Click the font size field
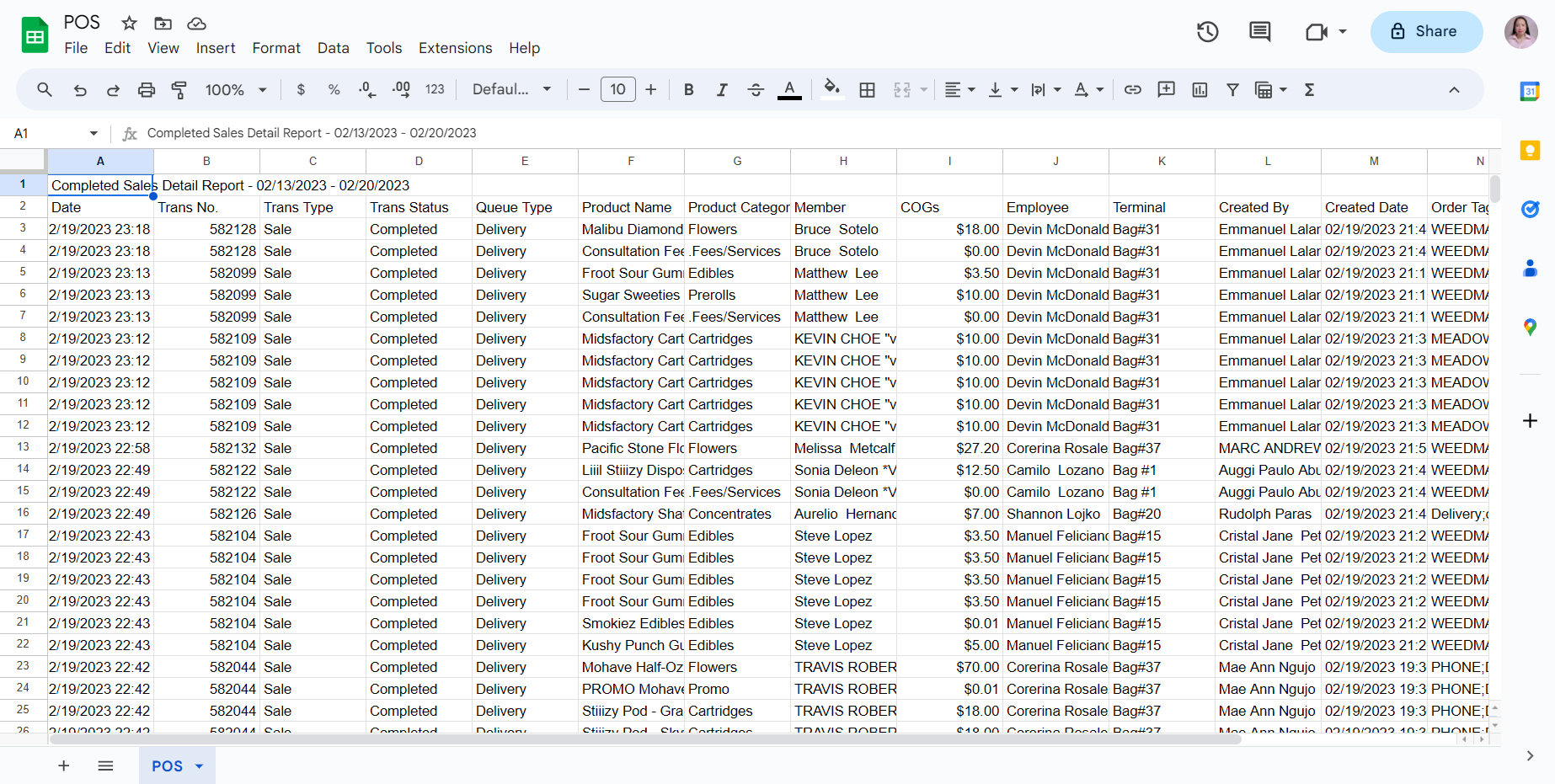The height and width of the screenshot is (784, 1555). pyautogui.click(x=617, y=89)
